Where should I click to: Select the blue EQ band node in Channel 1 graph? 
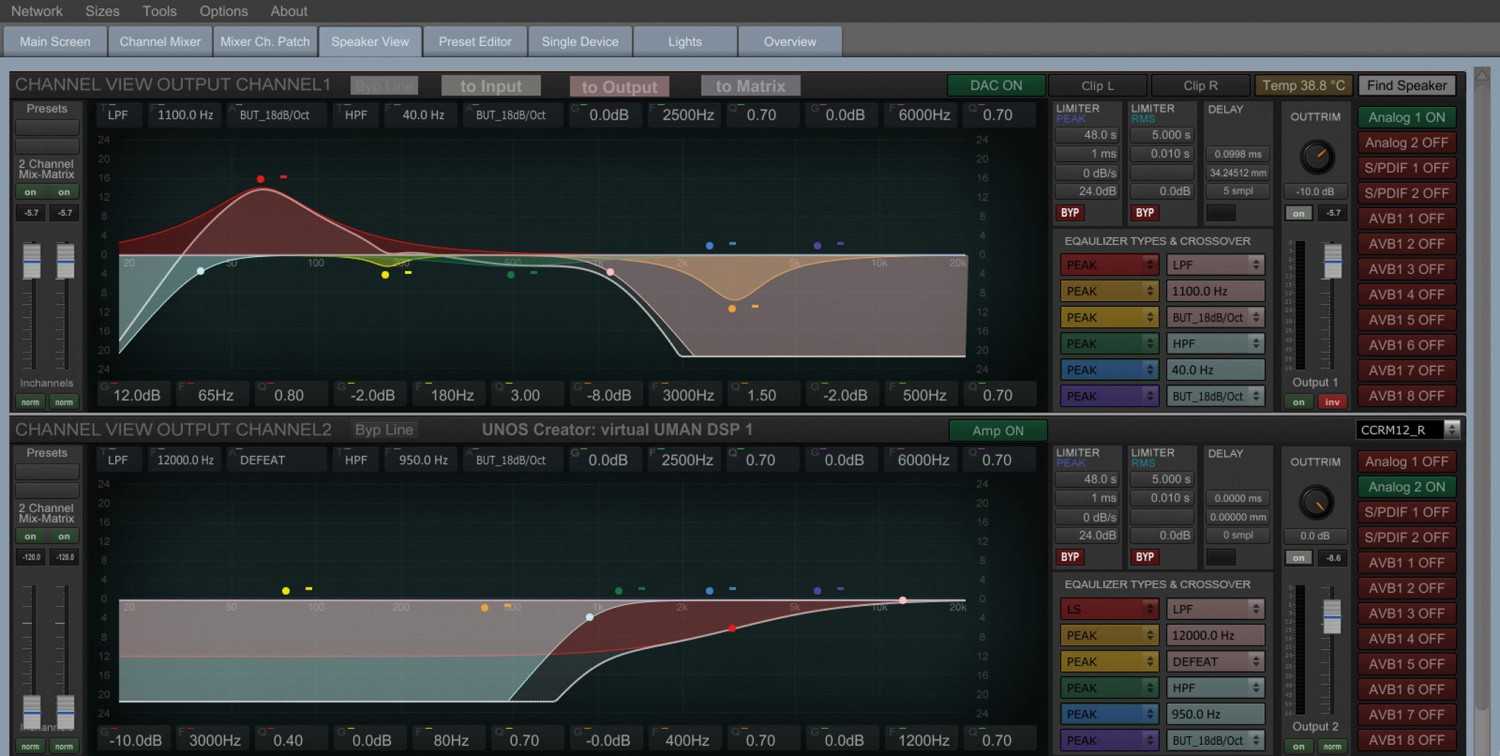click(709, 245)
